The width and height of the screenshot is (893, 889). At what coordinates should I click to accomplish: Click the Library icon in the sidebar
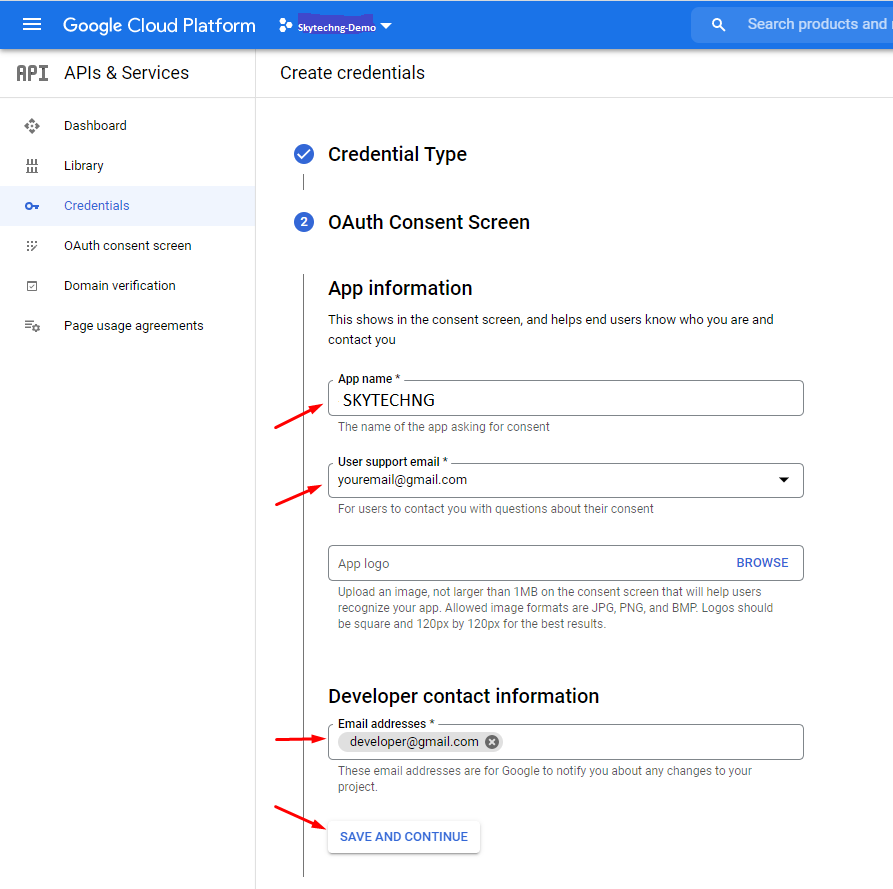[32, 166]
